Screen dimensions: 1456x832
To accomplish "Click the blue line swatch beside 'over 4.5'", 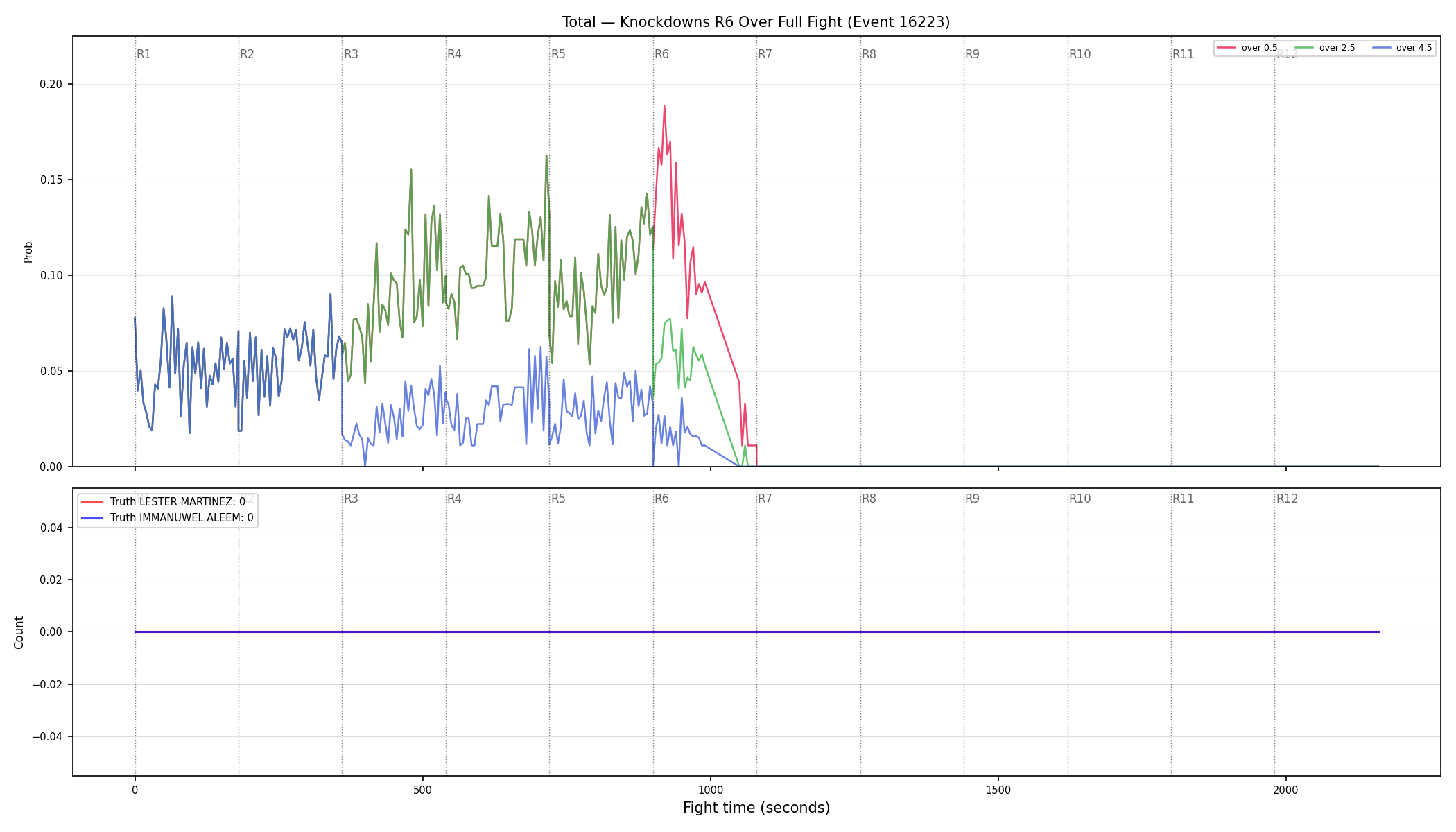I will point(1381,48).
